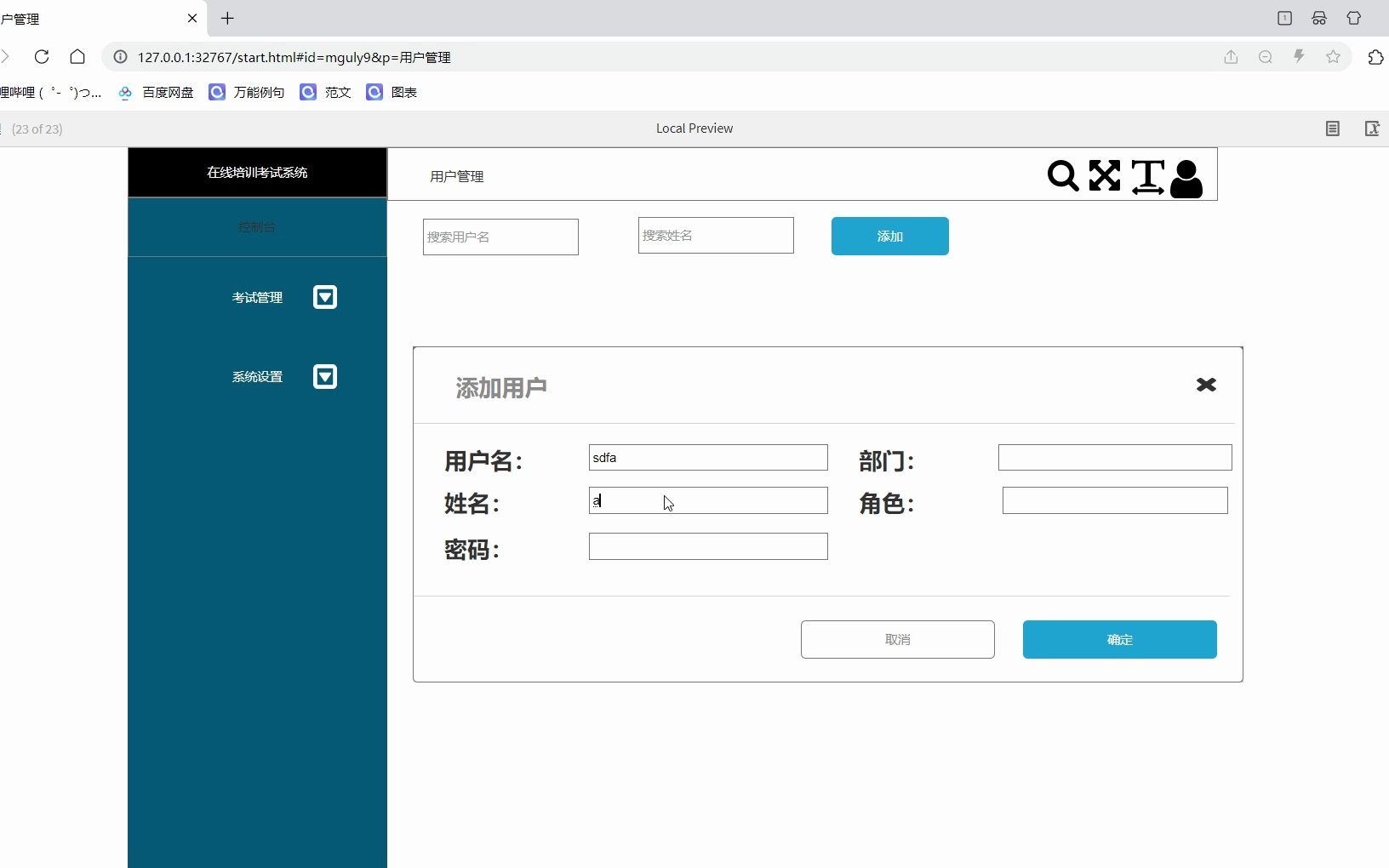Click the lightning bolt icon in address bar
1389x868 pixels.
(1299, 56)
